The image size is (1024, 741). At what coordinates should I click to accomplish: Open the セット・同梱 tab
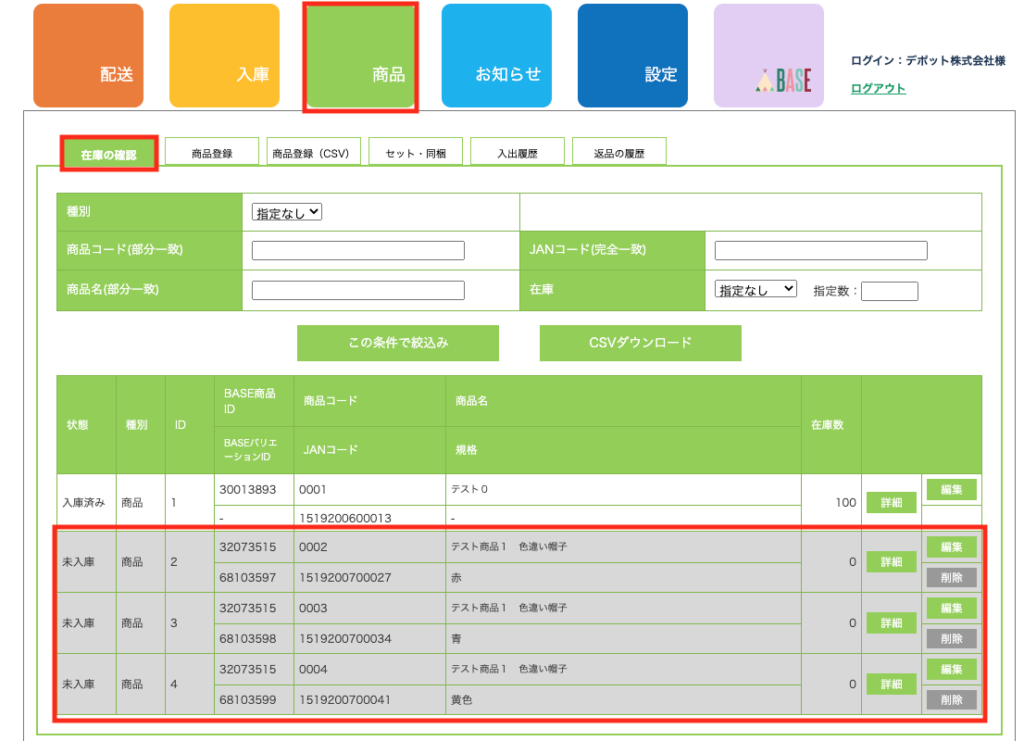coord(415,154)
